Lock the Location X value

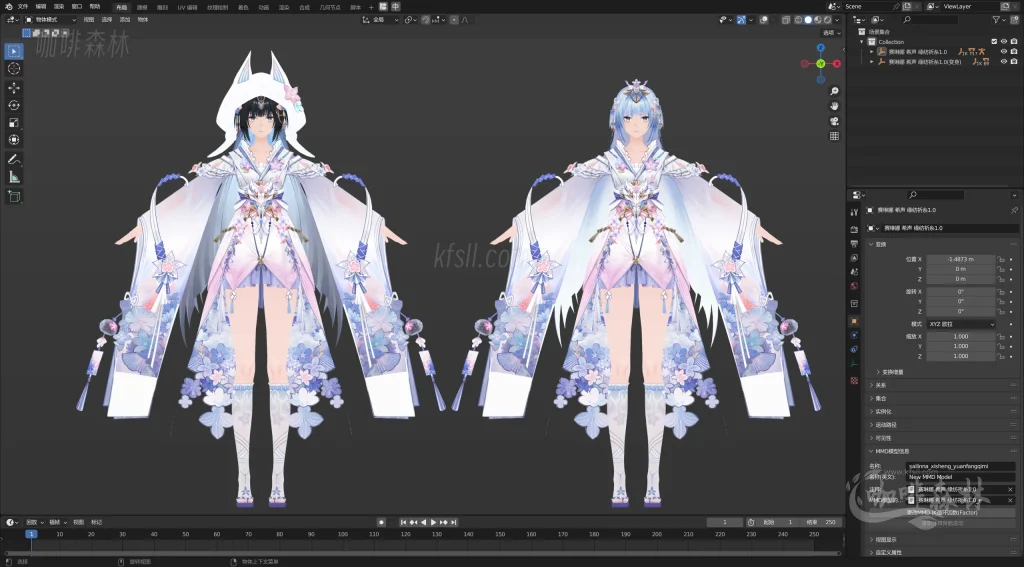pos(1000,259)
